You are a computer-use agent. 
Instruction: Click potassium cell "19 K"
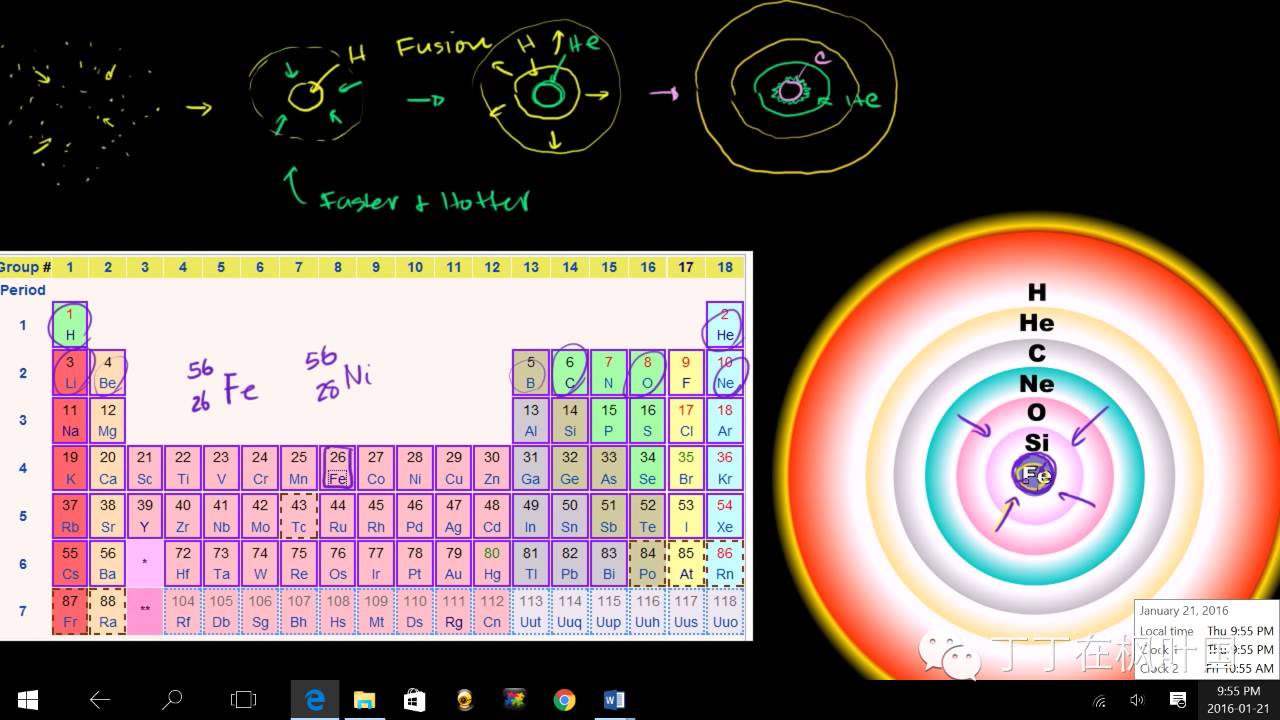tap(70, 469)
